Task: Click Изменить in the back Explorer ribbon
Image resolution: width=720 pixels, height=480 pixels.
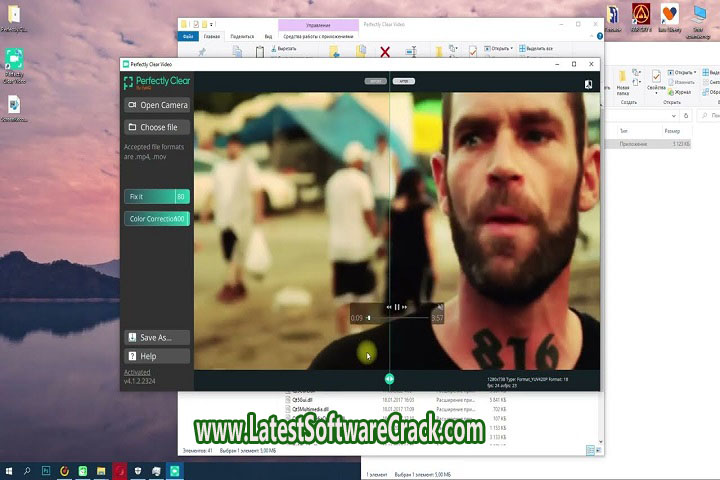Action: pos(681,82)
